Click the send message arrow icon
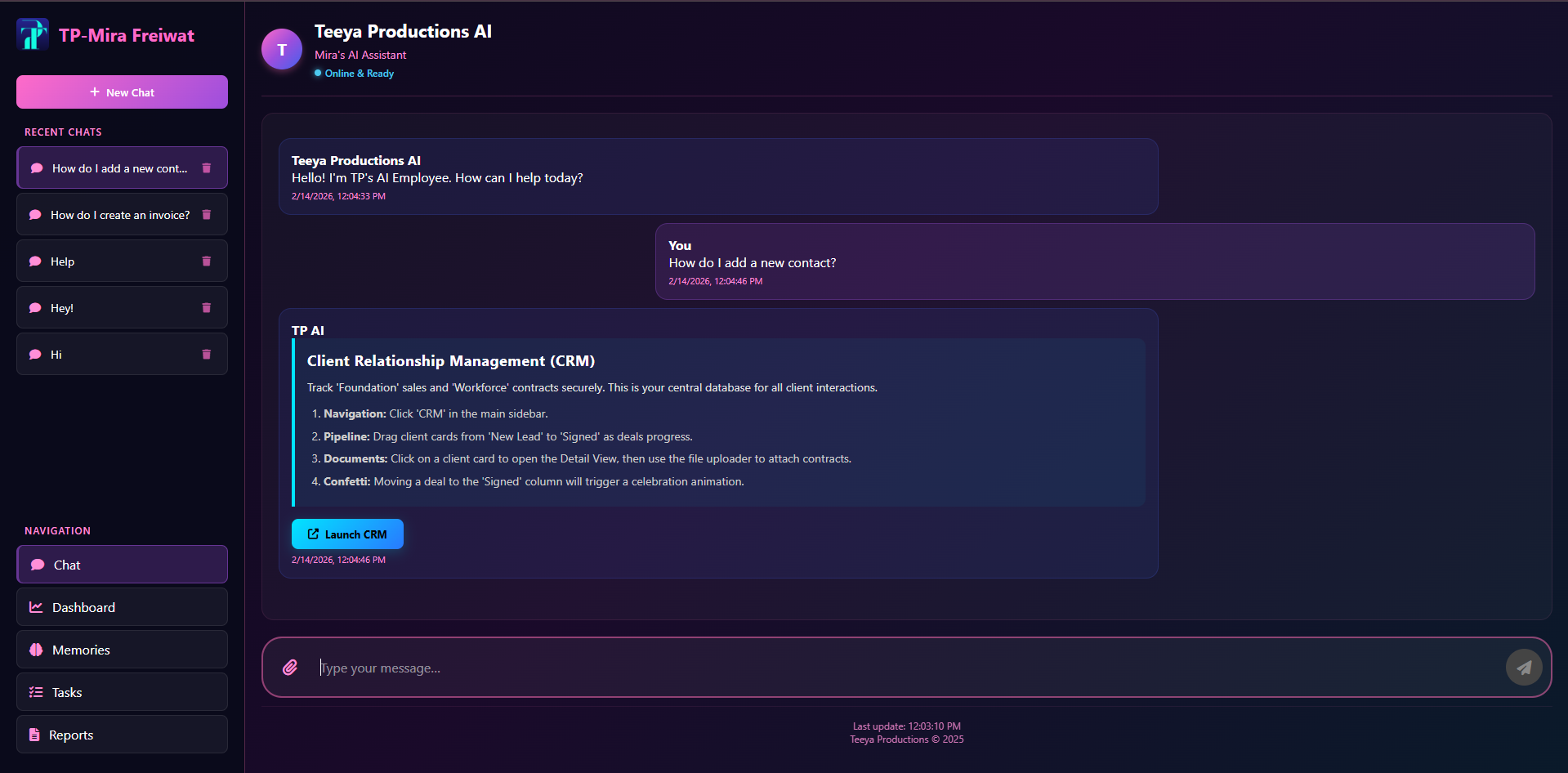Image resolution: width=1568 pixels, height=773 pixels. point(1523,667)
